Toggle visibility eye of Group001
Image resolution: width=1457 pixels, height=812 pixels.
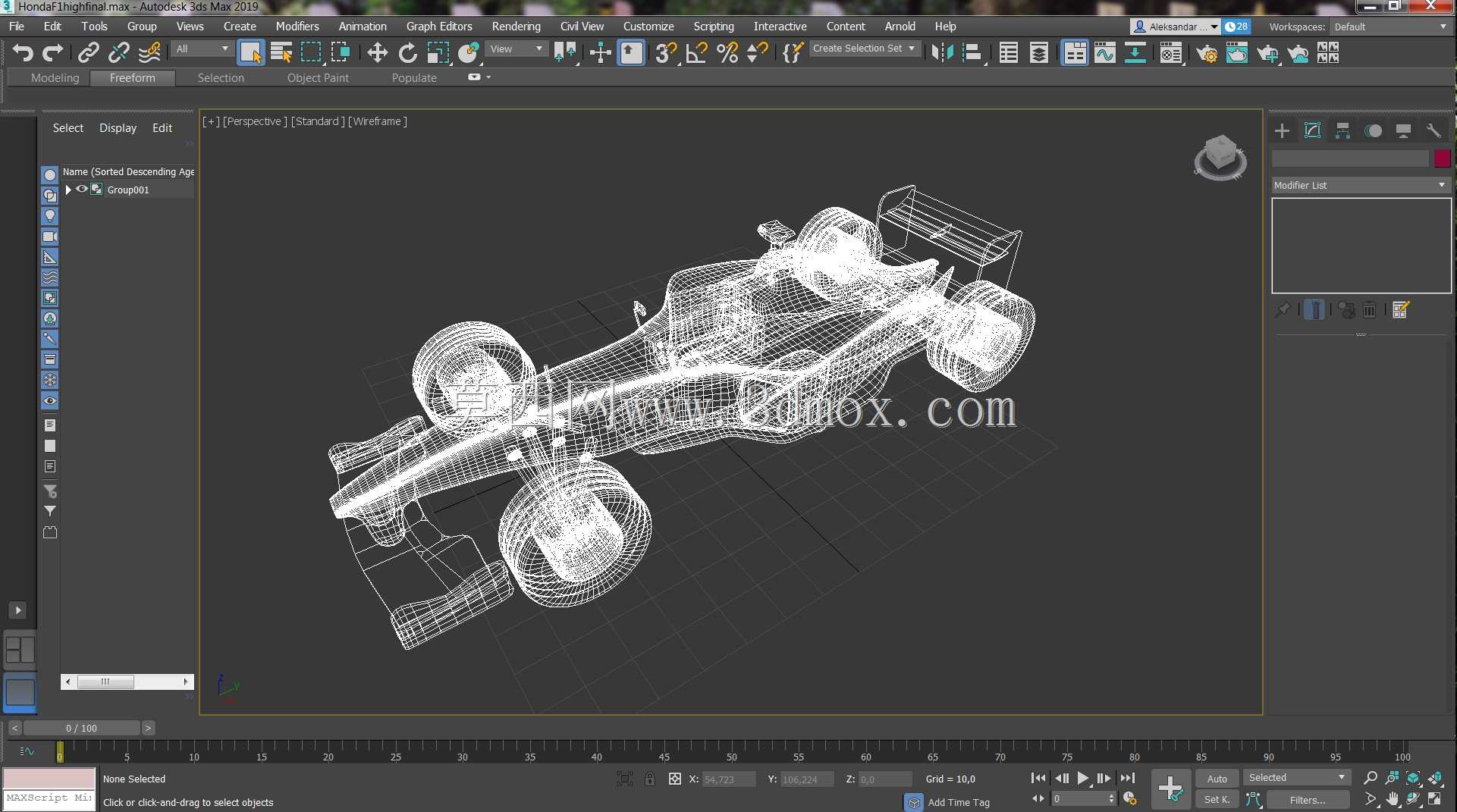pyautogui.click(x=81, y=190)
